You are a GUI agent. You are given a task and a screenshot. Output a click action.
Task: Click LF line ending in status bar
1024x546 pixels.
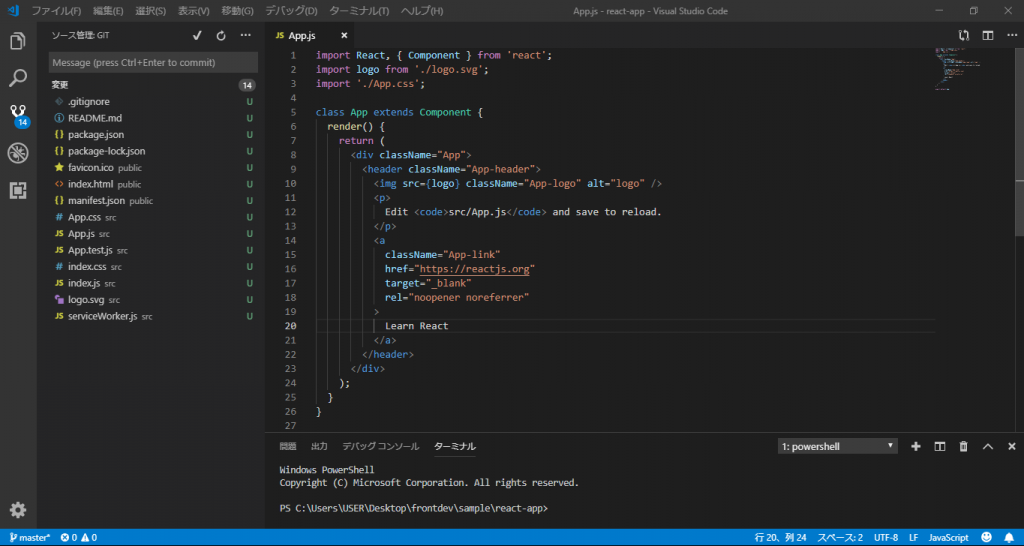coord(914,538)
